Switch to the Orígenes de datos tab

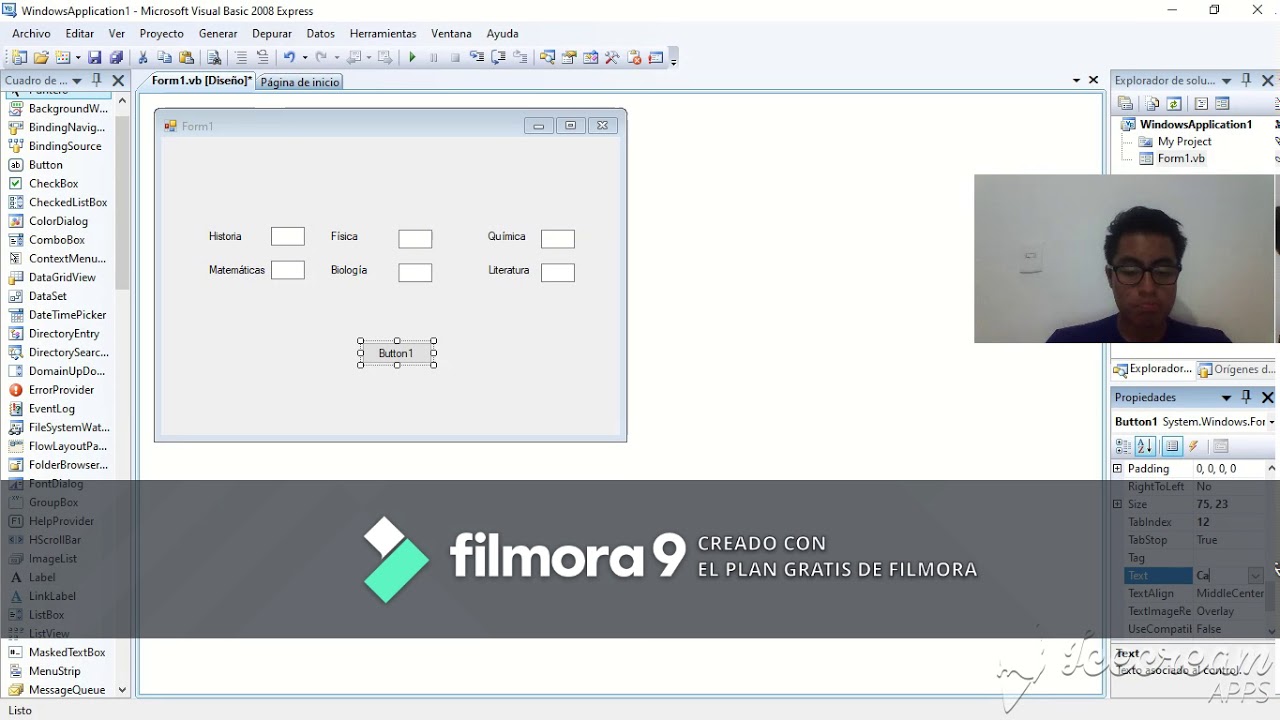coord(1236,369)
